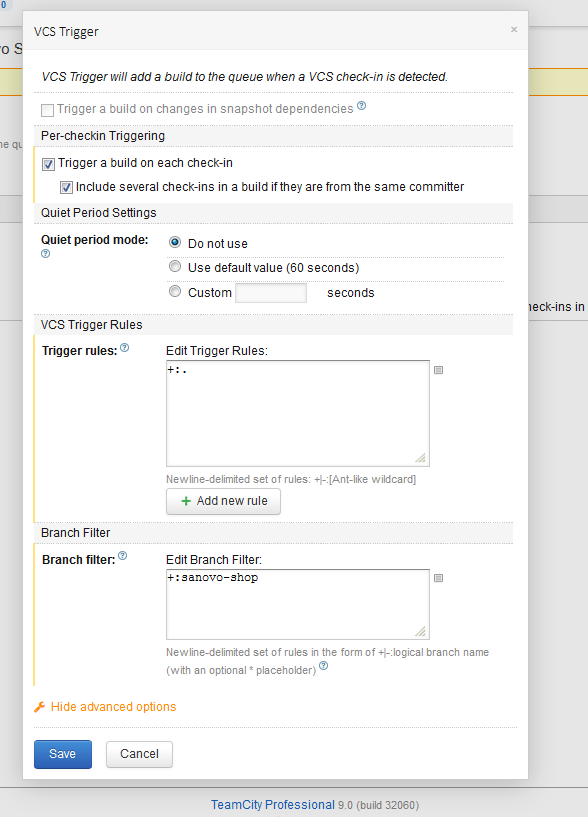Open help beside snapshot dependencies option
Screen dimensions: 588x817
[361, 105]
